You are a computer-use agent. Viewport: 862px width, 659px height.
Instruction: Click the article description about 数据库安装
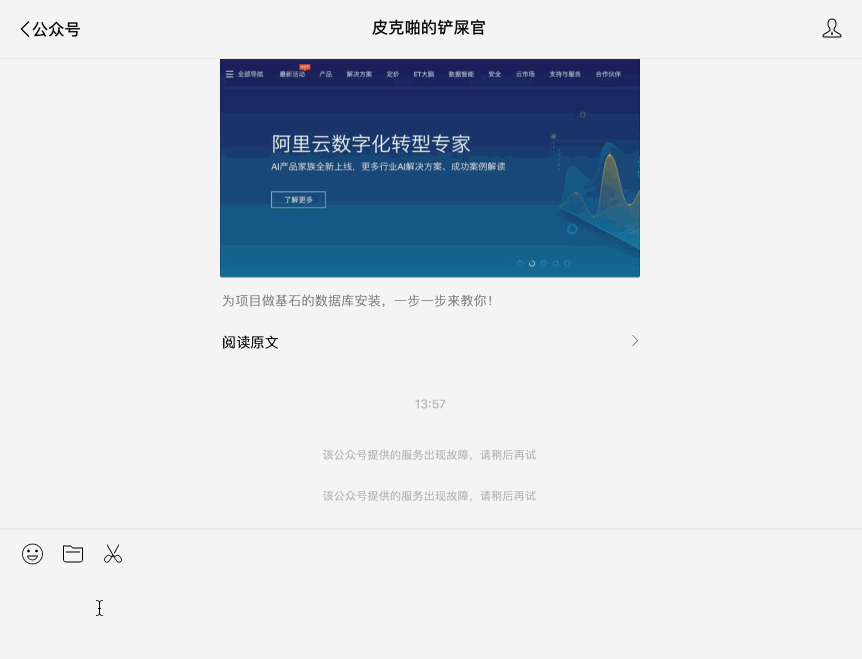coord(357,301)
